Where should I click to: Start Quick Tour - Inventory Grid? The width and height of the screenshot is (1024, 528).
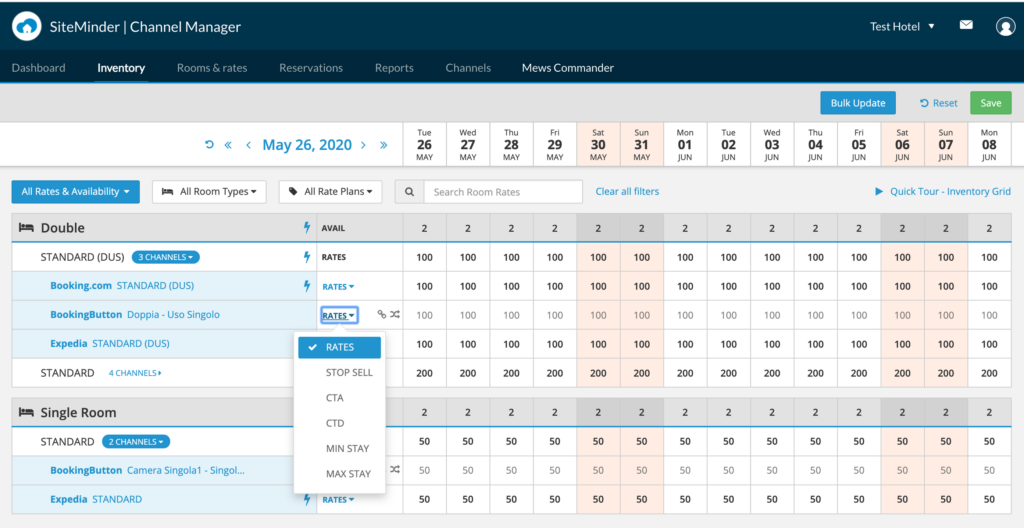point(943,191)
